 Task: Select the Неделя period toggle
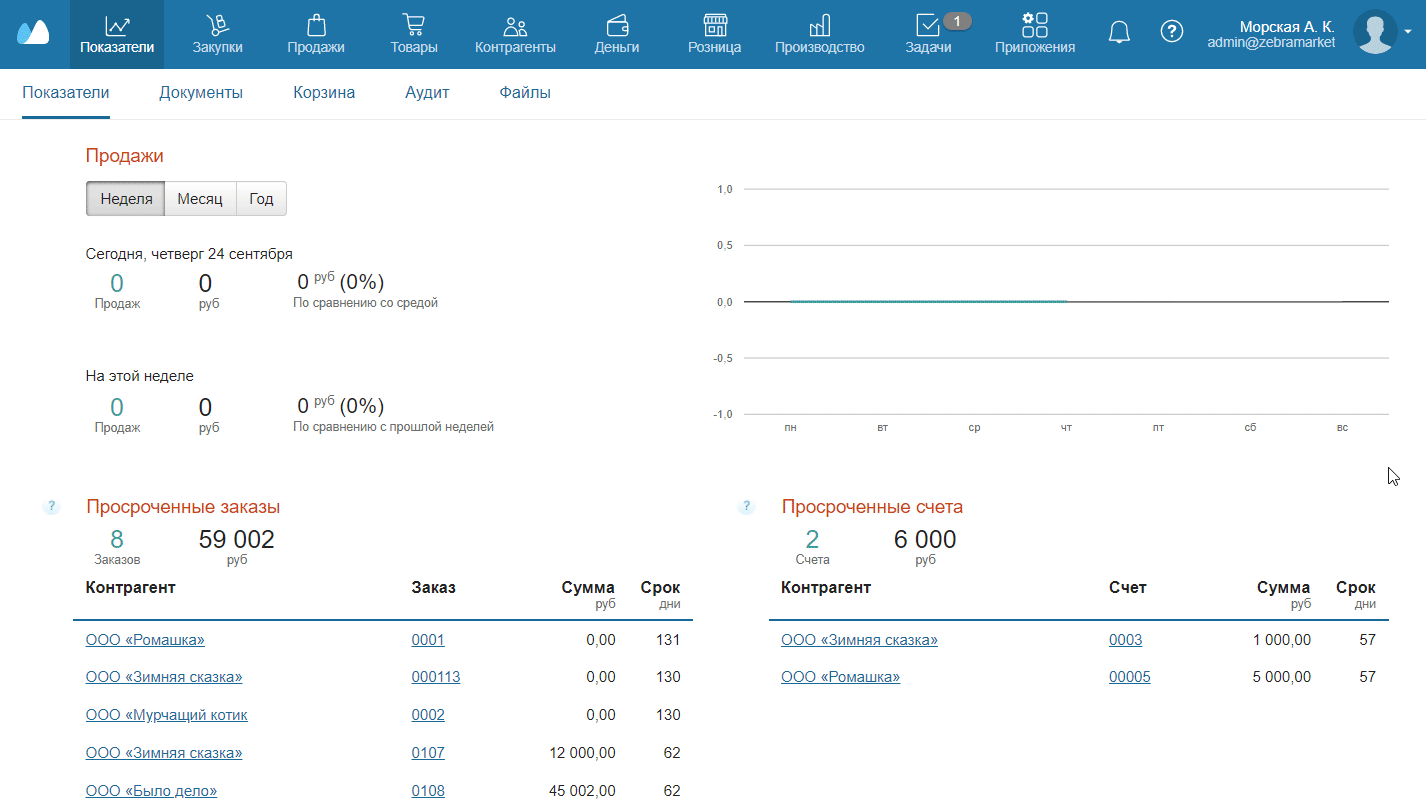coord(126,199)
